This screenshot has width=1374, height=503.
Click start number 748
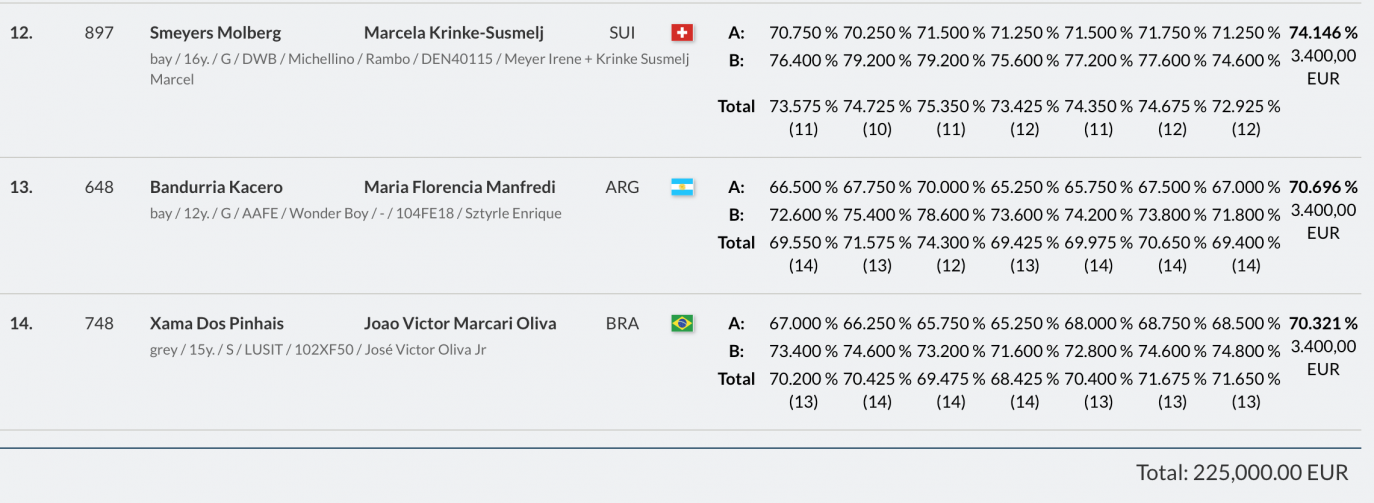(99, 323)
